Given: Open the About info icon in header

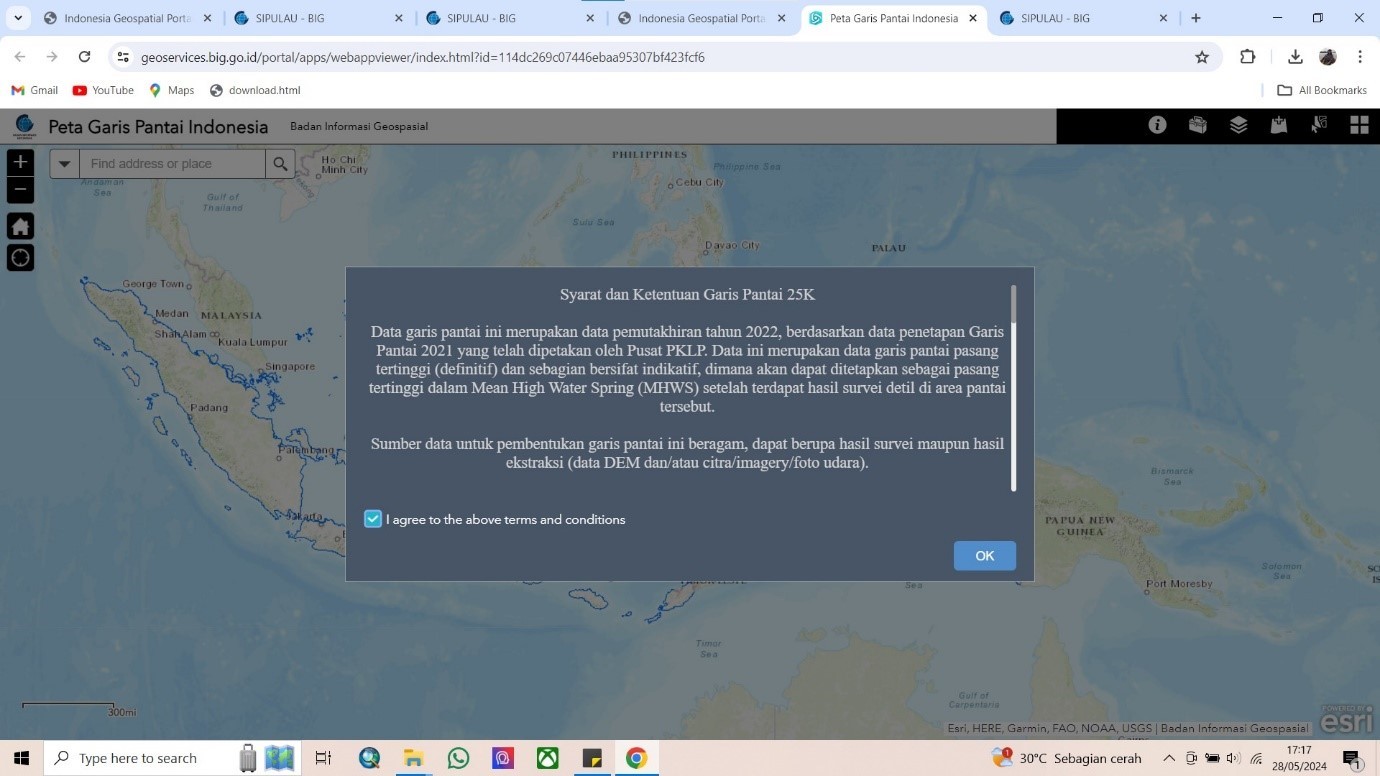Looking at the screenshot, I should (1157, 125).
